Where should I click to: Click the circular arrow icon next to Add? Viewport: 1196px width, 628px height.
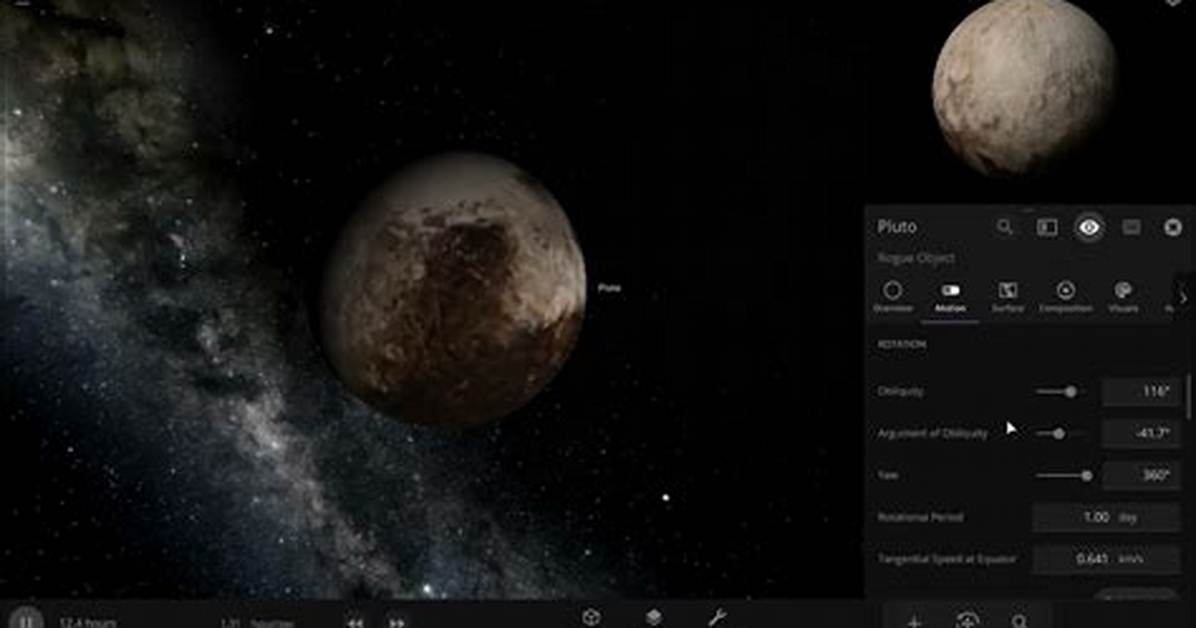(967, 620)
